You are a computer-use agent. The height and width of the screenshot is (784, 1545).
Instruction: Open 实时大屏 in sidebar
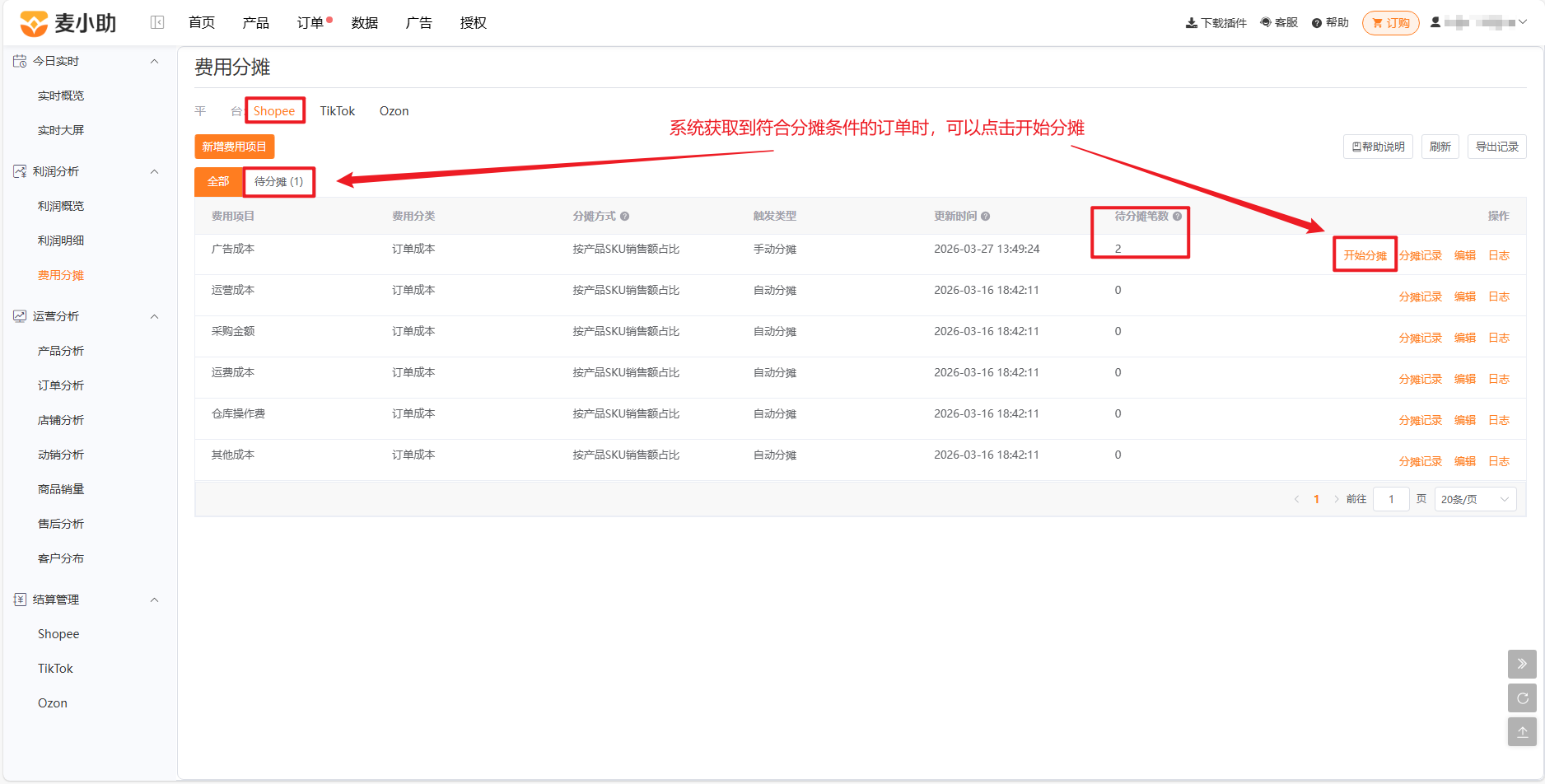61,130
